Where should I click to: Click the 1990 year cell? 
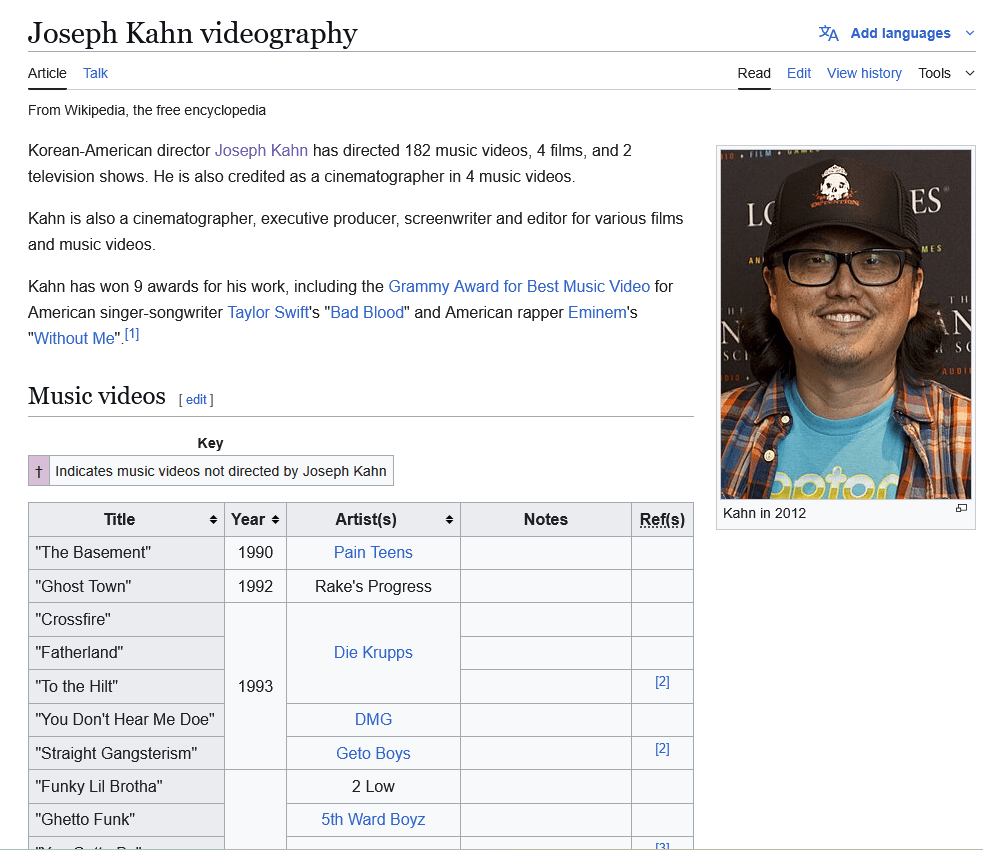coord(255,553)
